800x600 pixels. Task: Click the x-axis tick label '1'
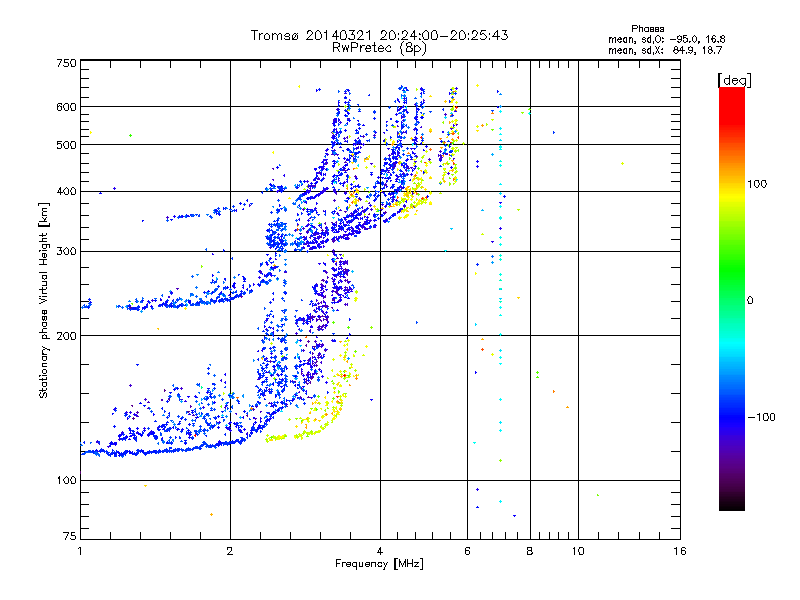pyautogui.click(x=80, y=551)
